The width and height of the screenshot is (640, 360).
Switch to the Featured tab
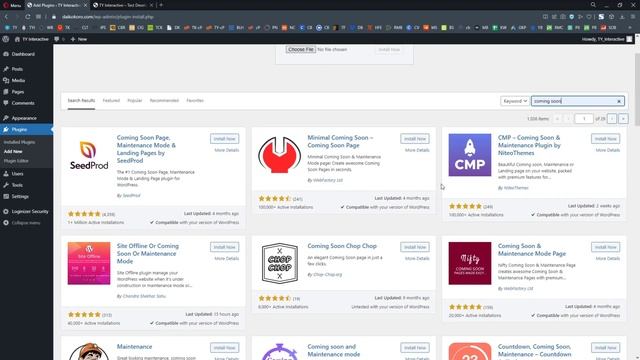tap(111, 100)
